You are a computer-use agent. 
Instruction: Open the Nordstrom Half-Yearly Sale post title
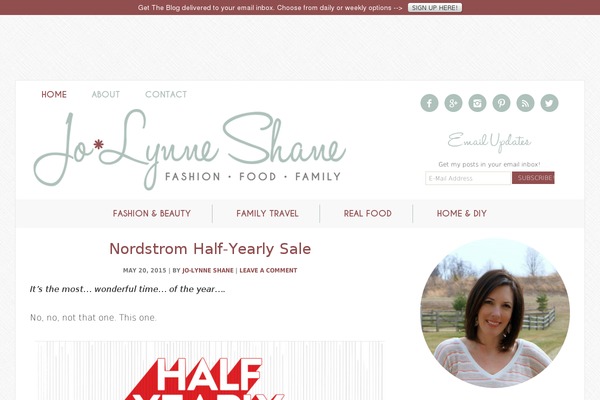pyautogui.click(x=210, y=249)
